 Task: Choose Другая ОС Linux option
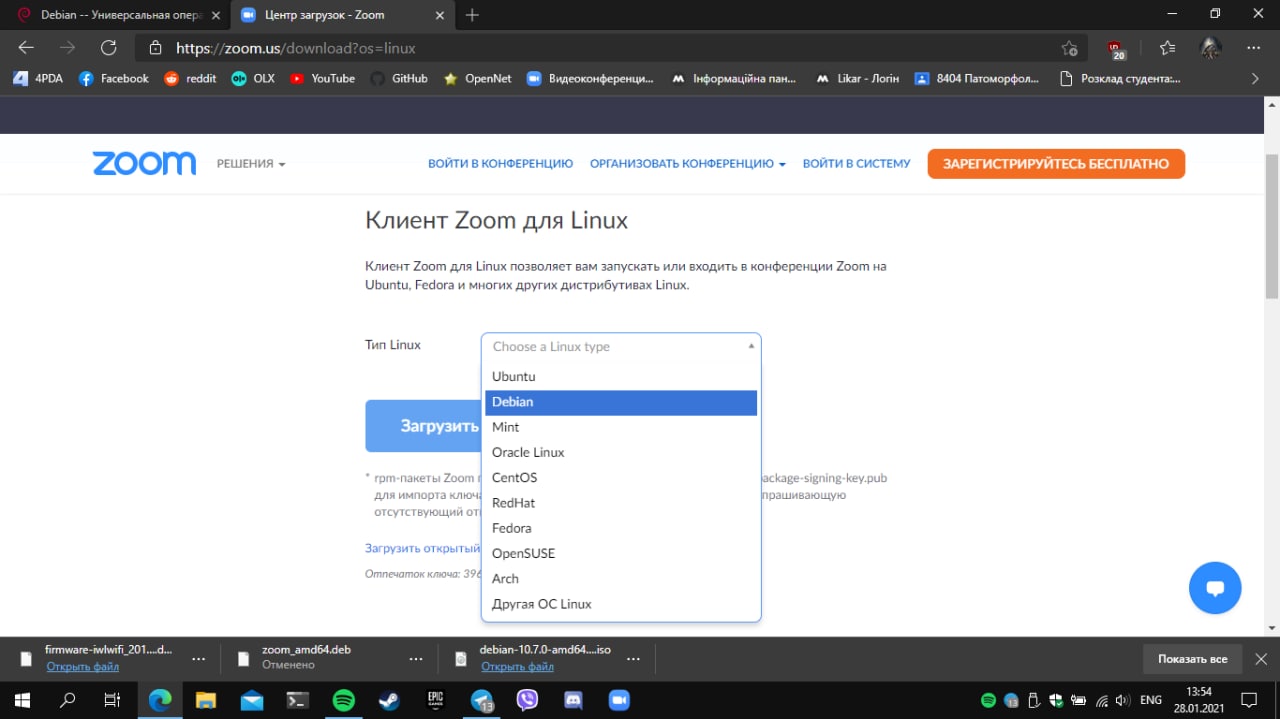pyautogui.click(x=621, y=604)
